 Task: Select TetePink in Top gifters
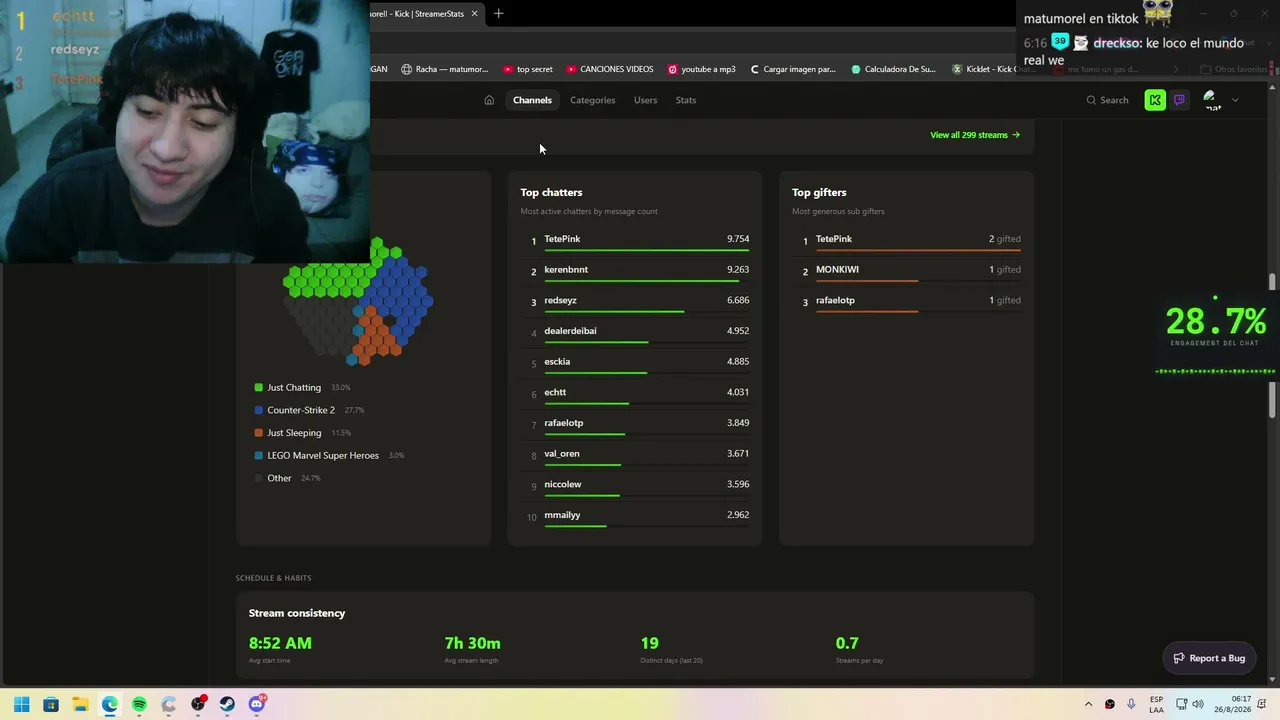tap(834, 239)
